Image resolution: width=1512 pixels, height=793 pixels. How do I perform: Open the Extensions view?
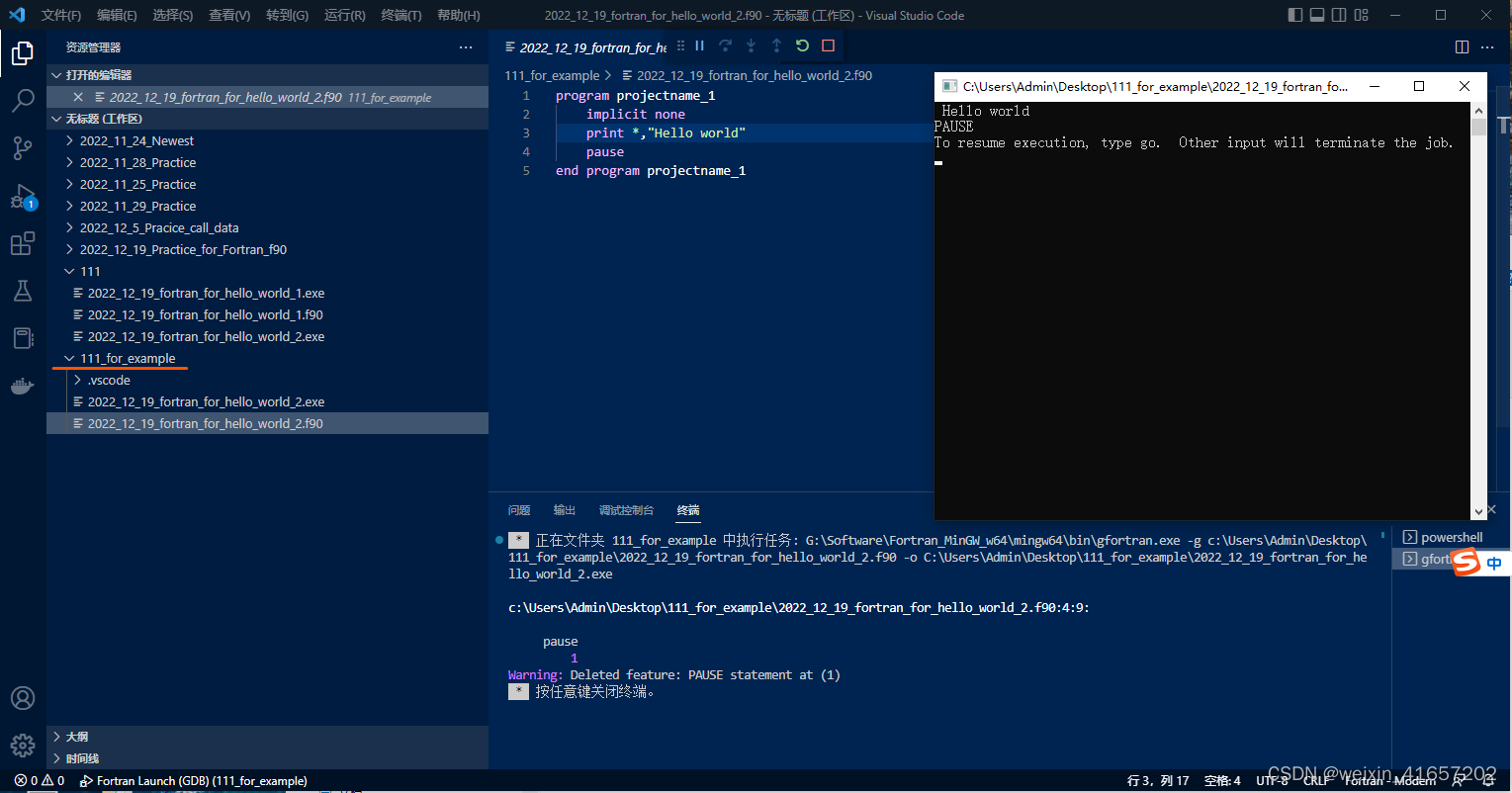click(x=23, y=243)
